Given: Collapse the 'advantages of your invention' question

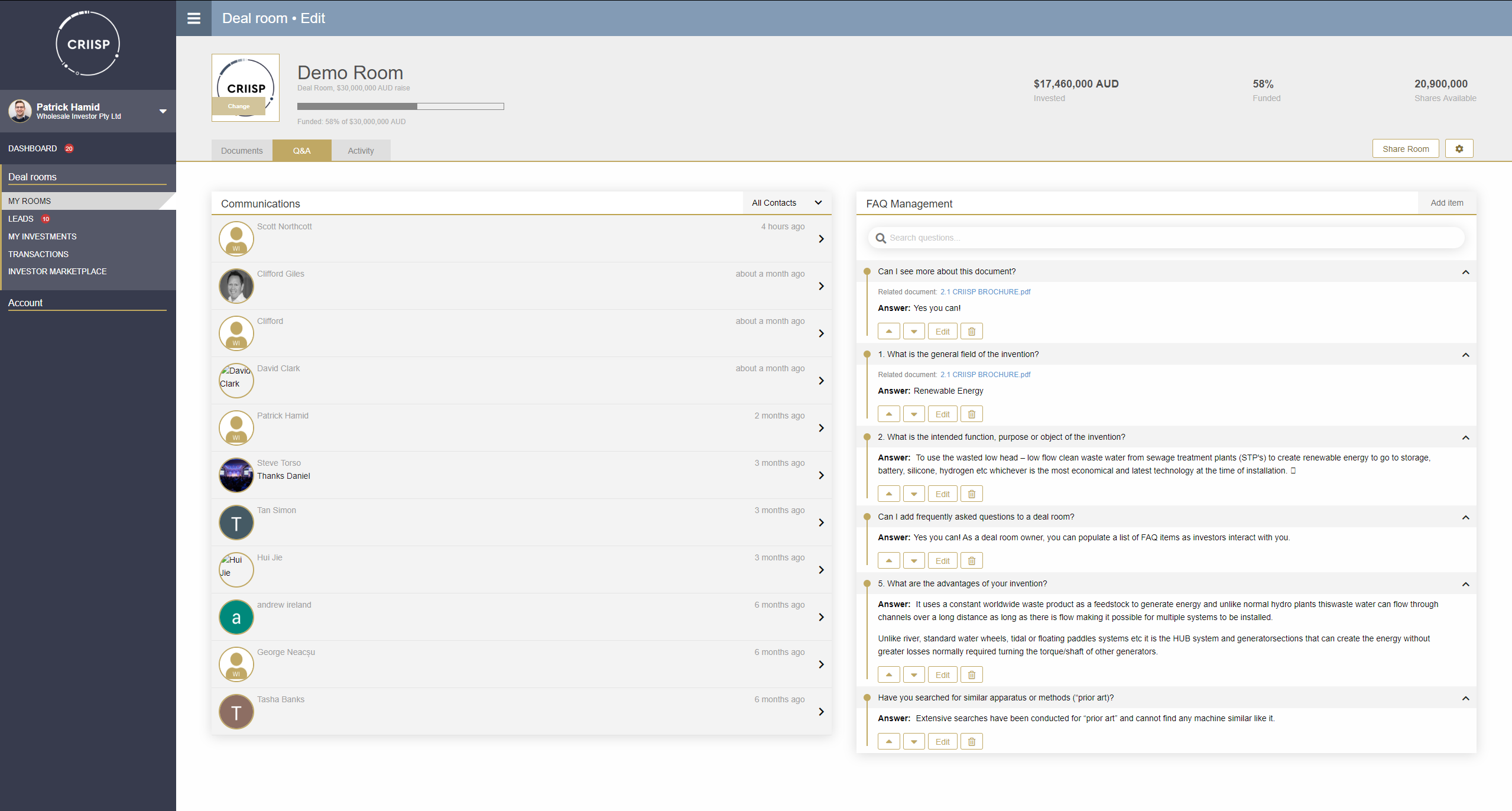Looking at the screenshot, I should (1465, 584).
